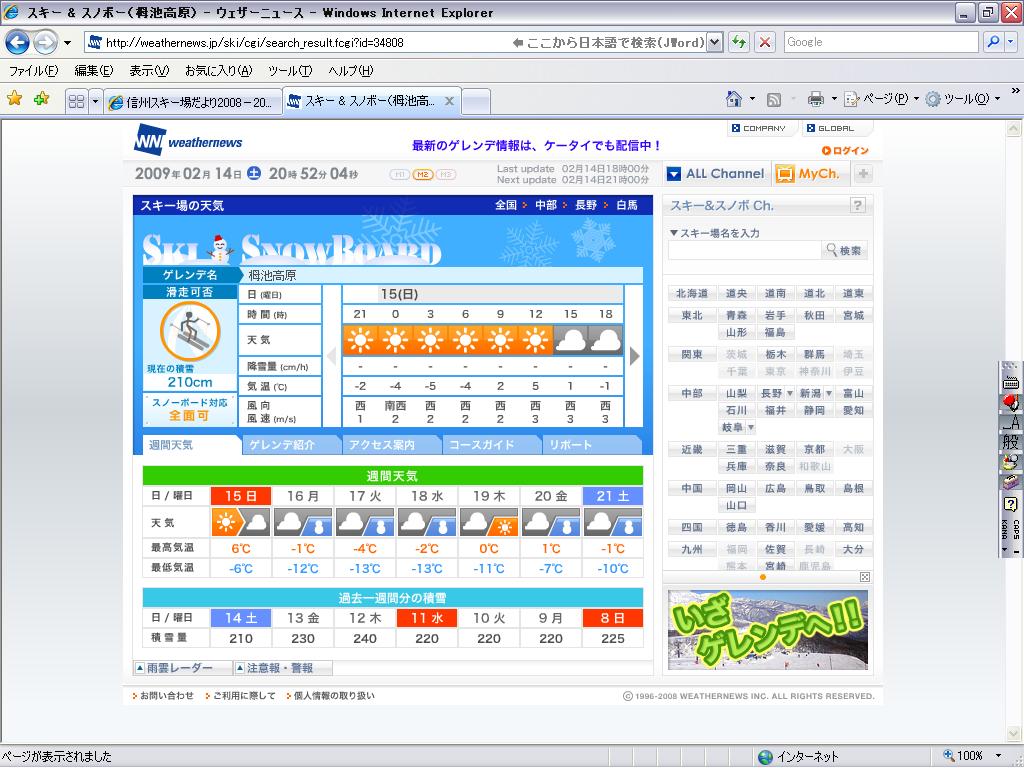This screenshot has width=1024, height=768.
Task: Open the 編集(E) menu
Action: (x=93, y=71)
